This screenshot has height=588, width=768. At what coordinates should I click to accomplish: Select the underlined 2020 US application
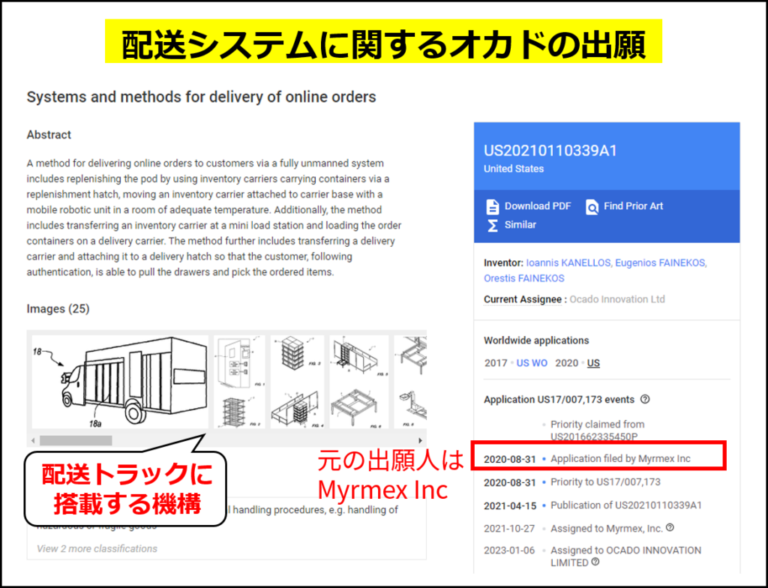pyautogui.click(x=593, y=363)
